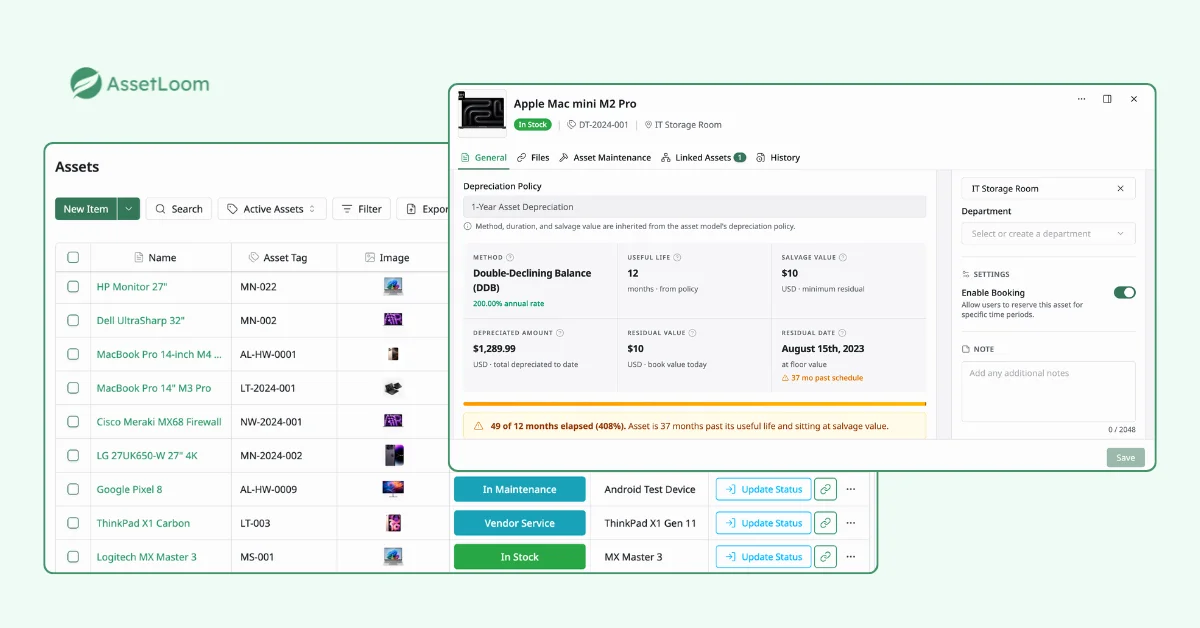The height and width of the screenshot is (628, 1200).
Task: Open the HP Monitor 27" asset link
Action: (x=132, y=287)
